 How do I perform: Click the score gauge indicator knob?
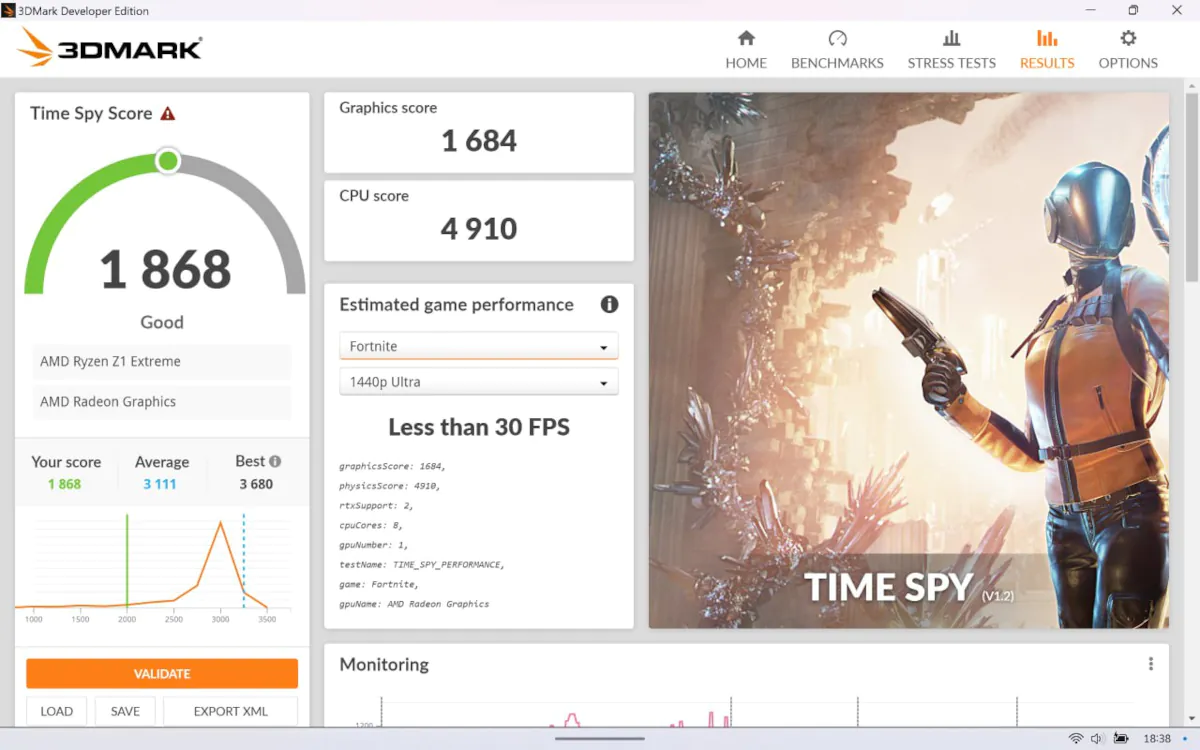click(x=168, y=160)
